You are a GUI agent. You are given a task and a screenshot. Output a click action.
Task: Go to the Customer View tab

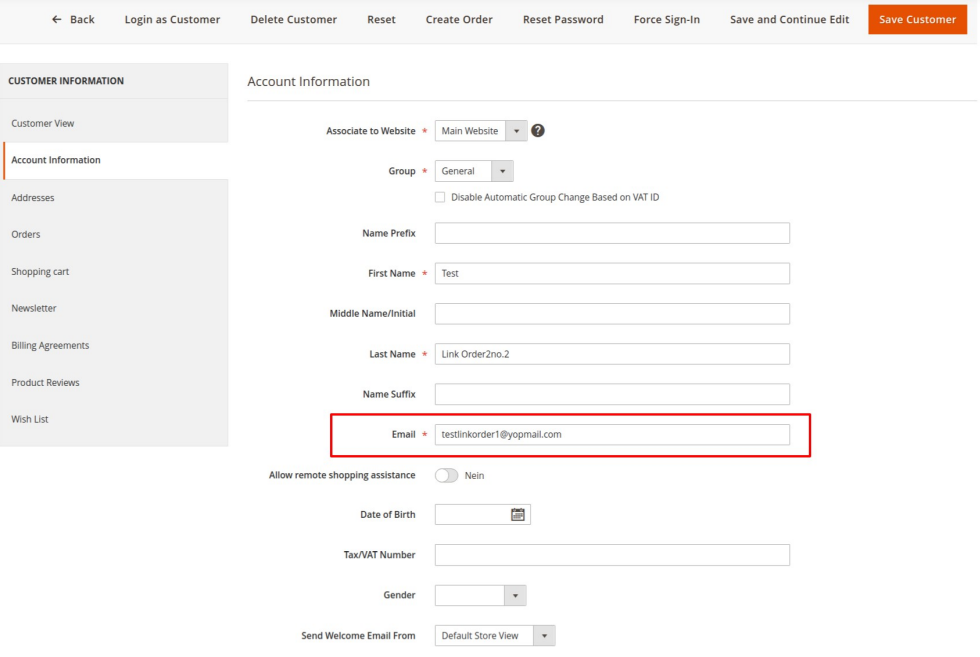[43, 124]
